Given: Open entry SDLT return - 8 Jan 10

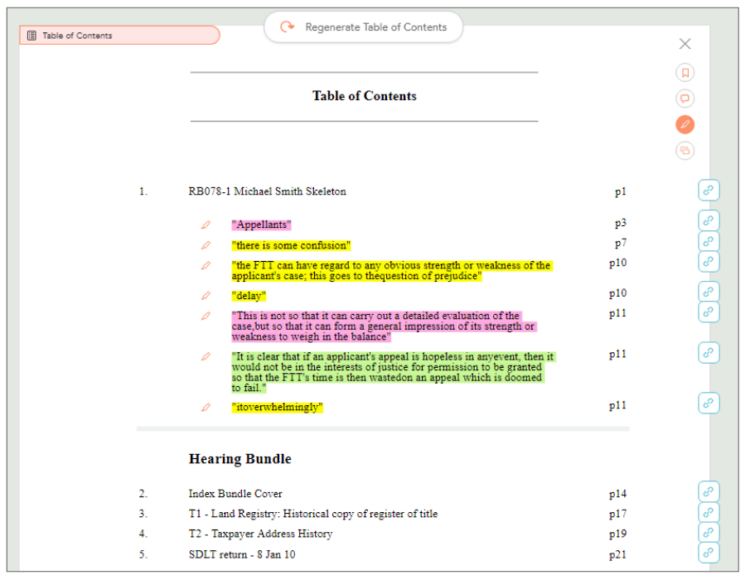Looking at the screenshot, I should tap(242, 555).
